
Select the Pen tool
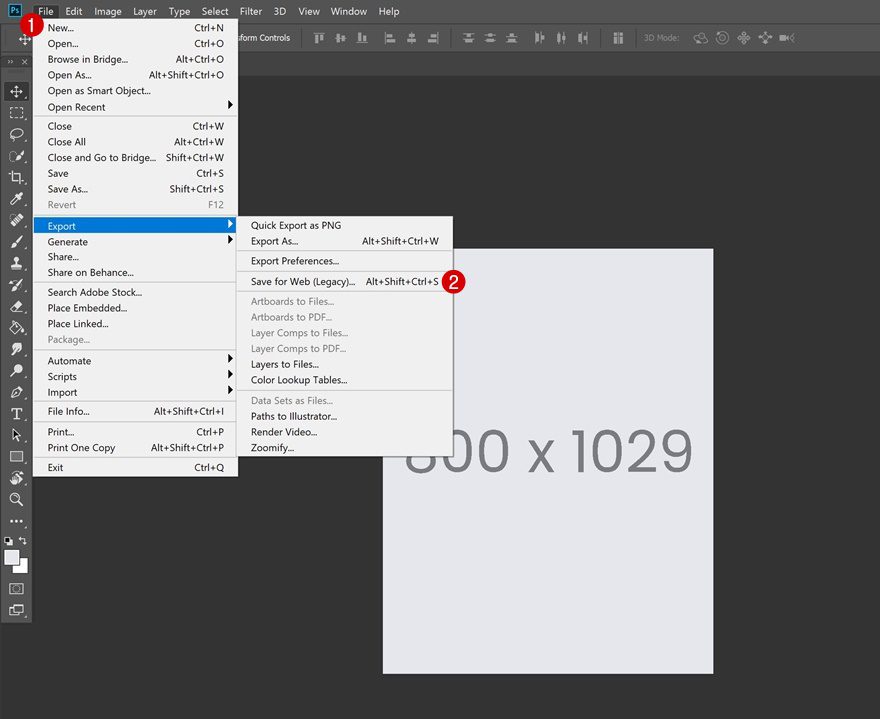pos(16,392)
